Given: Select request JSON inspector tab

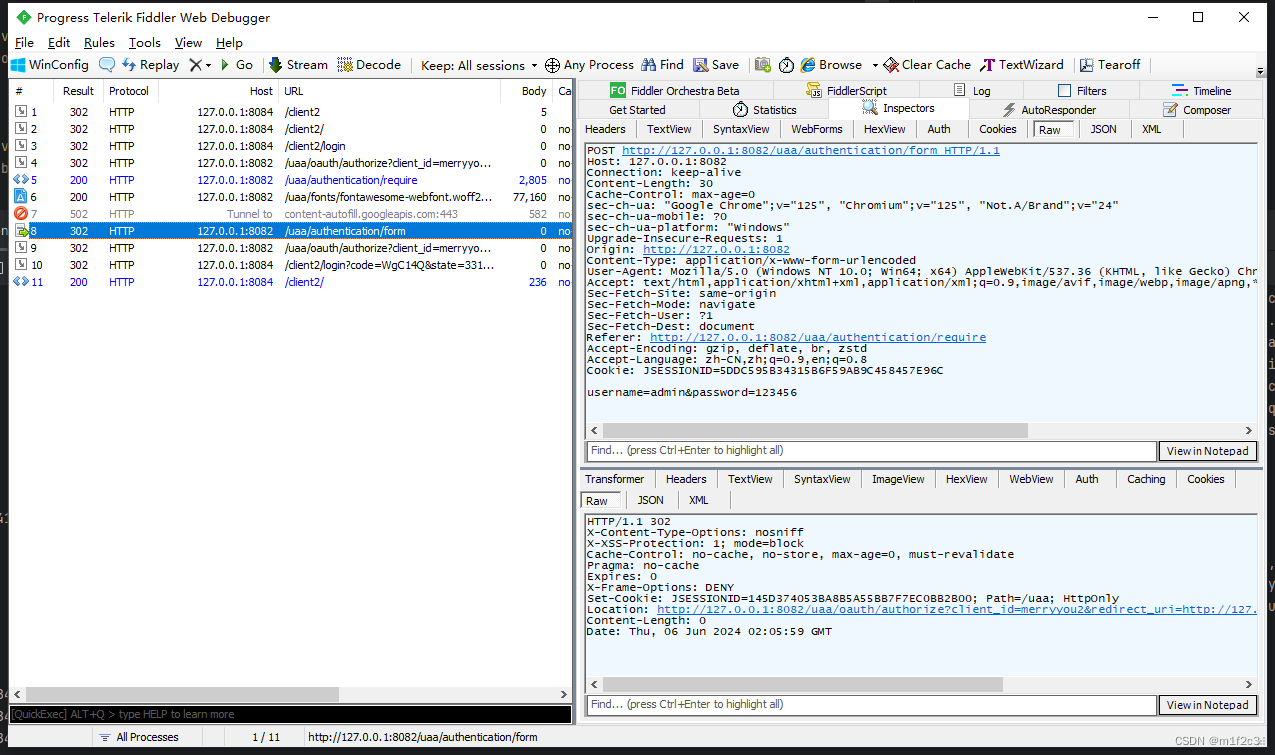Looking at the screenshot, I should pos(1103,129).
